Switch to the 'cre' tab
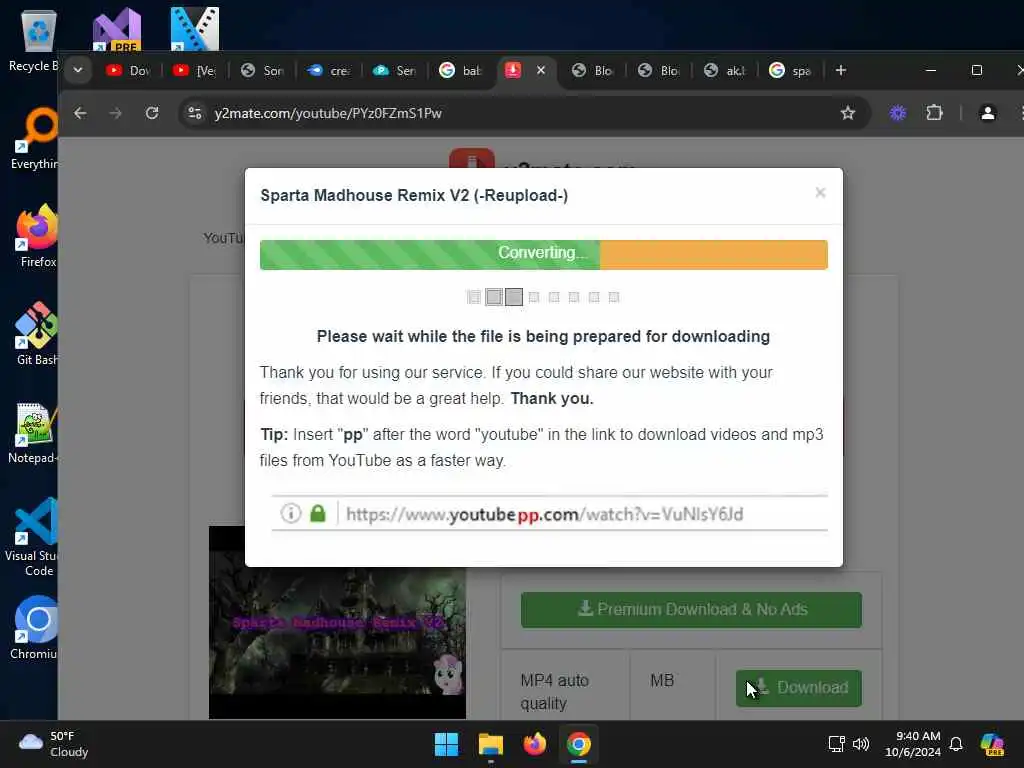The width and height of the screenshot is (1024, 768). 328,71
